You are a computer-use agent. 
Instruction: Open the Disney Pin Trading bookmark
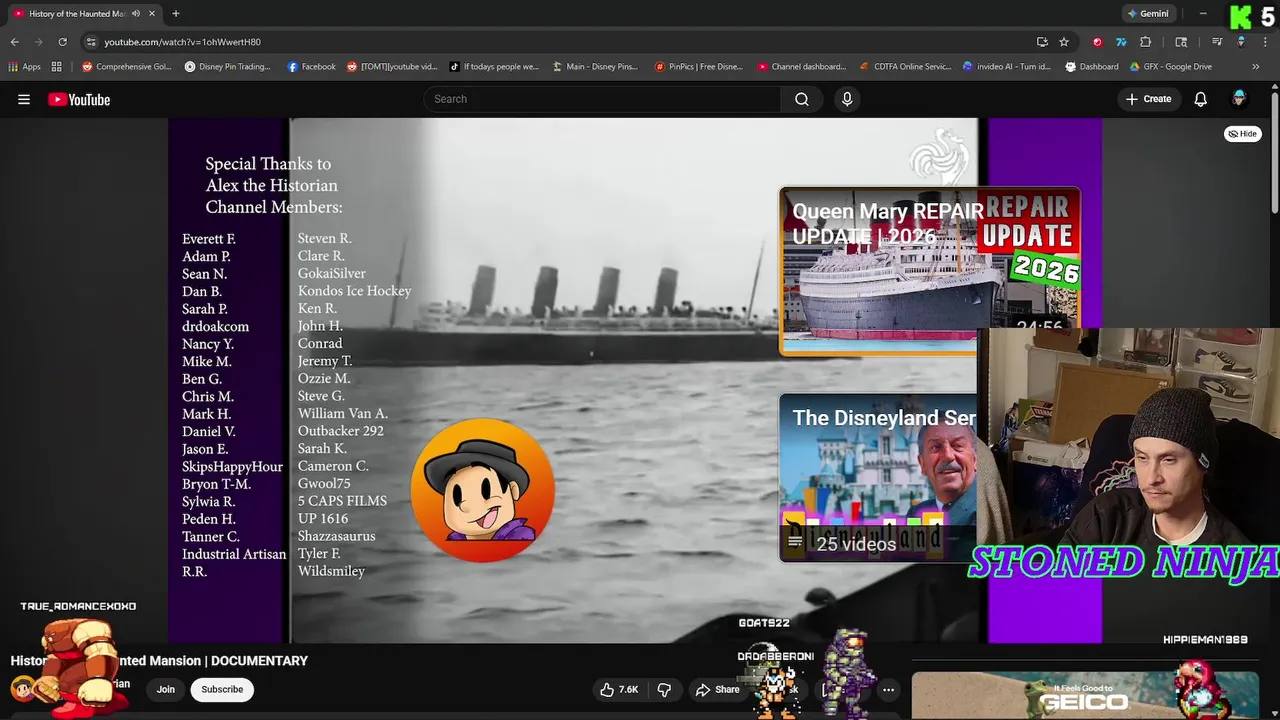coord(228,67)
